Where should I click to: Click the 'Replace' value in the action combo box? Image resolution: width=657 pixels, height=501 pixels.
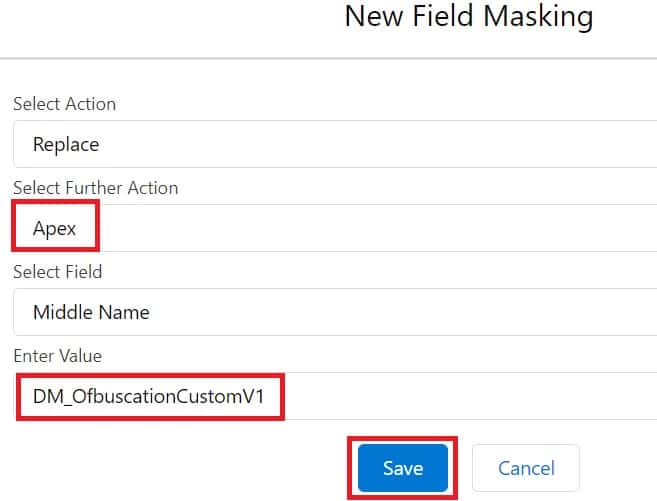pos(66,144)
